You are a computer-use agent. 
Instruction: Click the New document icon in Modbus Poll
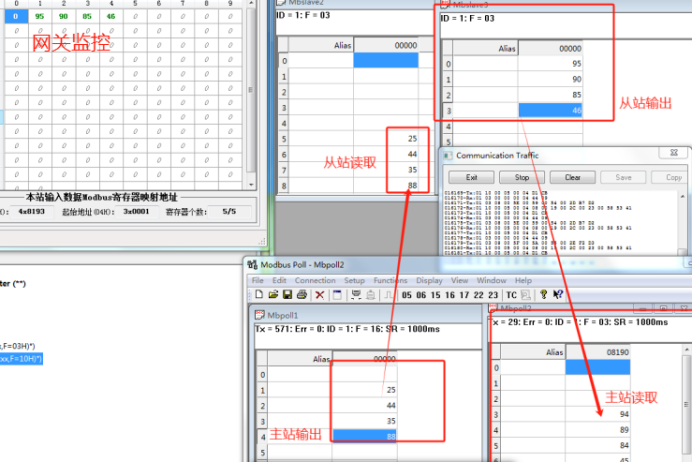point(259,295)
